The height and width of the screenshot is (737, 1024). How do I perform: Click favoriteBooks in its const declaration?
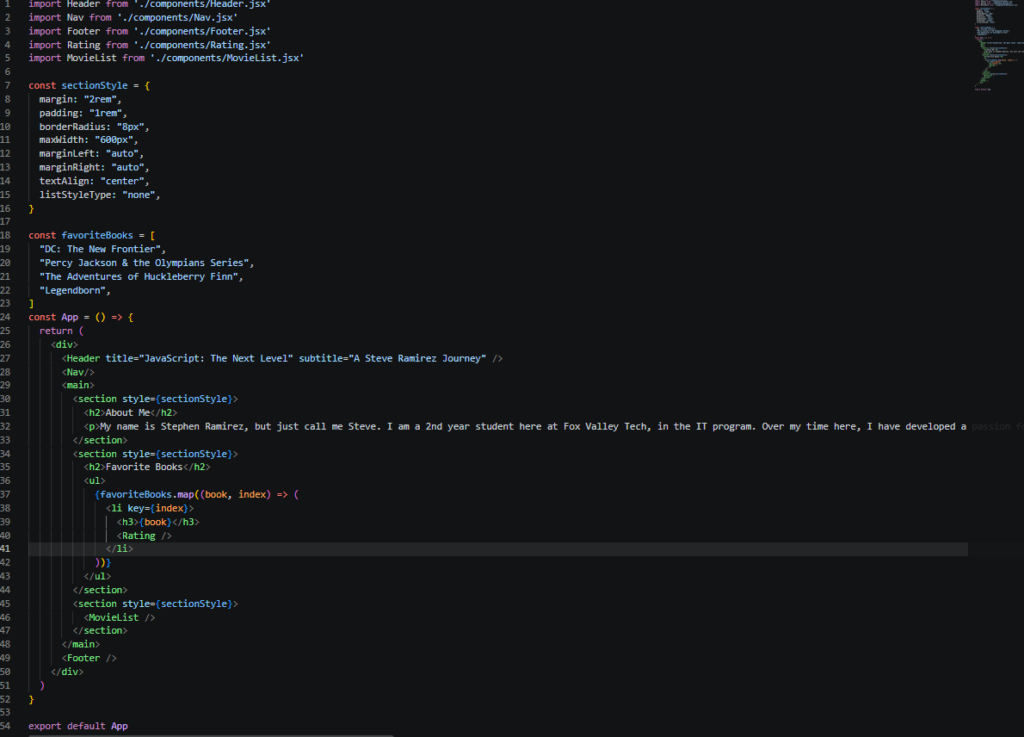coord(97,235)
